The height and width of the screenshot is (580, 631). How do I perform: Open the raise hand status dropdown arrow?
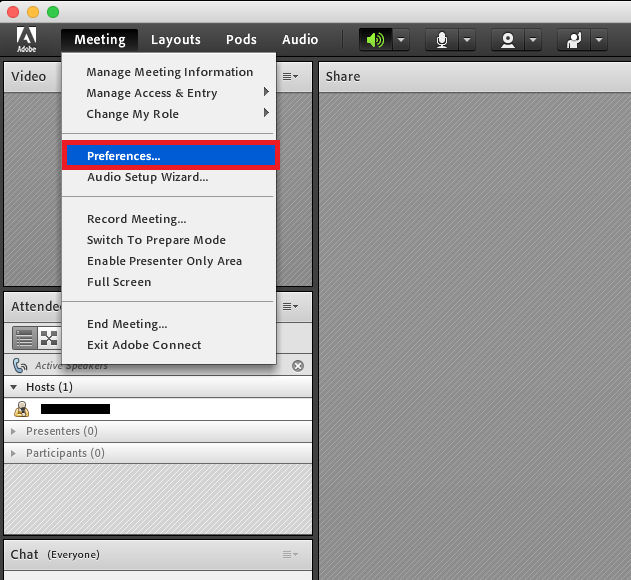pyautogui.click(x=599, y=39)
